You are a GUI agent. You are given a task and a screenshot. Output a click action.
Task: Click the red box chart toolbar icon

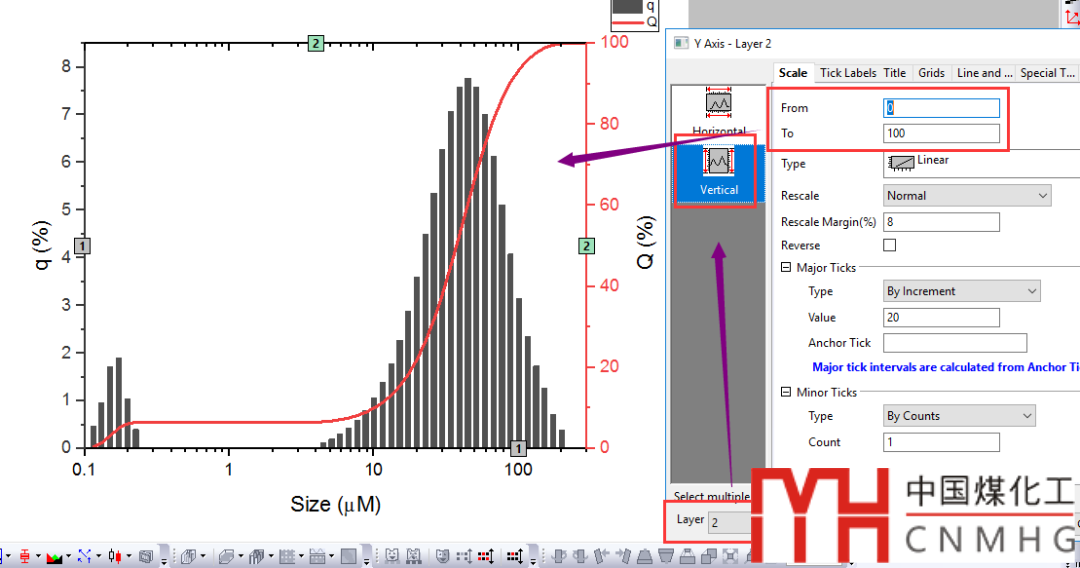coord(25,556)
